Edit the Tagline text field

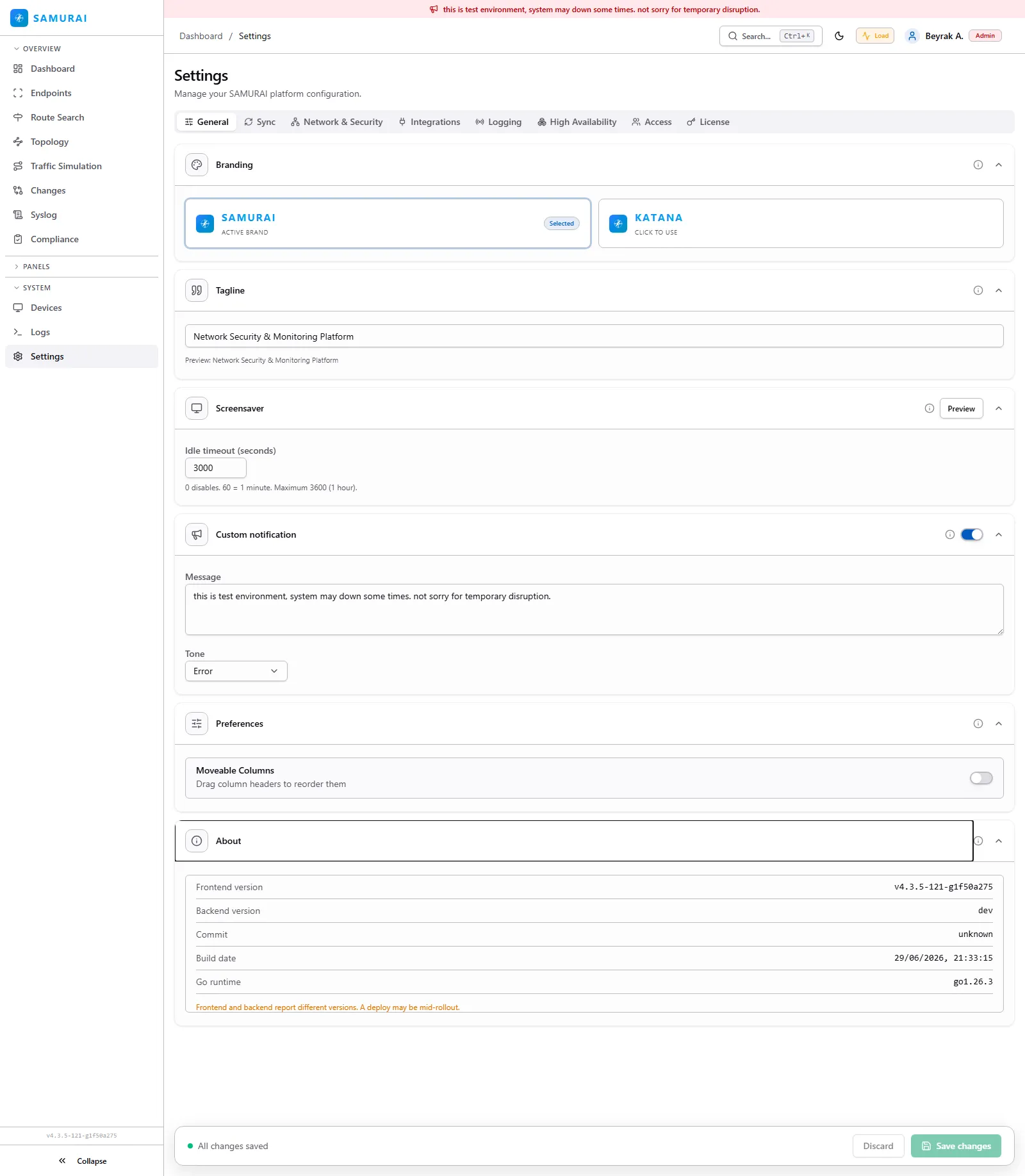(594, 336)
